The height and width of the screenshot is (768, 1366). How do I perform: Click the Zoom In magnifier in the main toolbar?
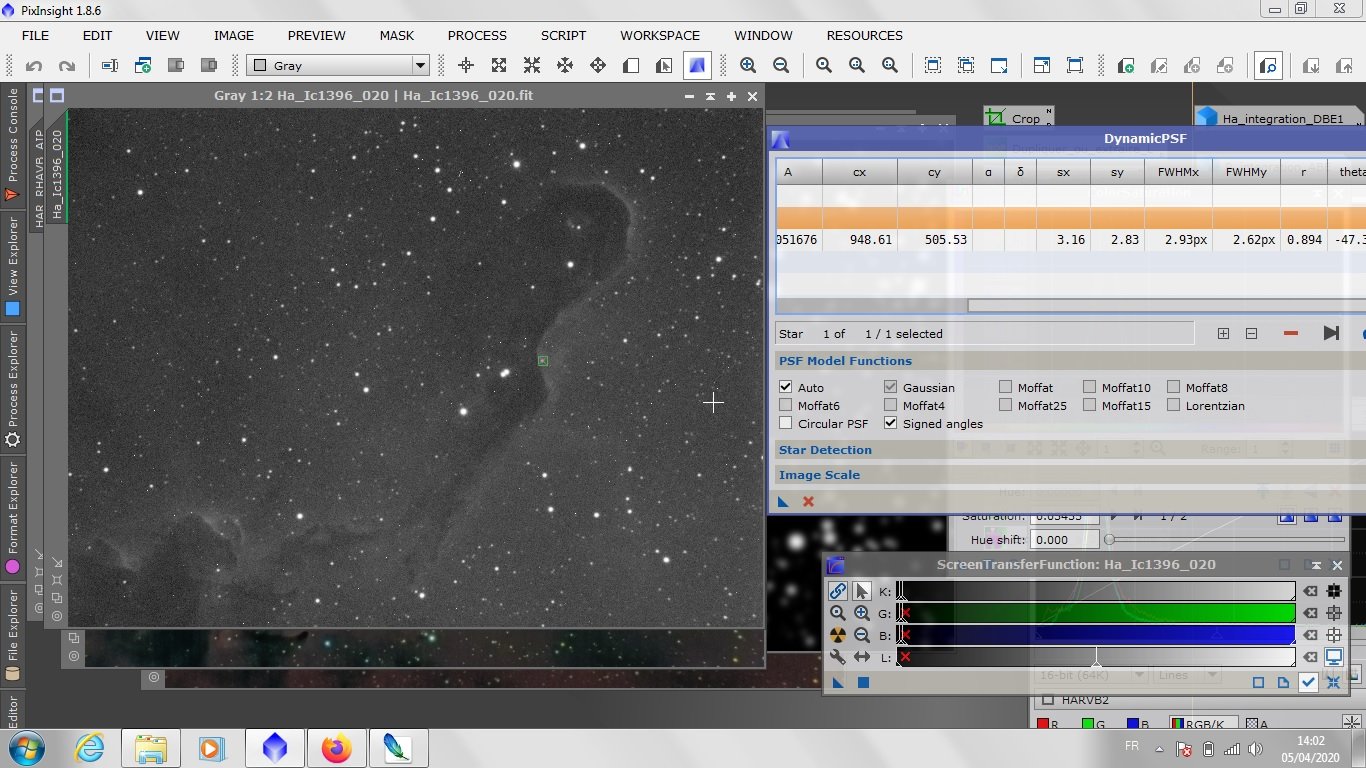pyautogui.click(x=748, y=66)
